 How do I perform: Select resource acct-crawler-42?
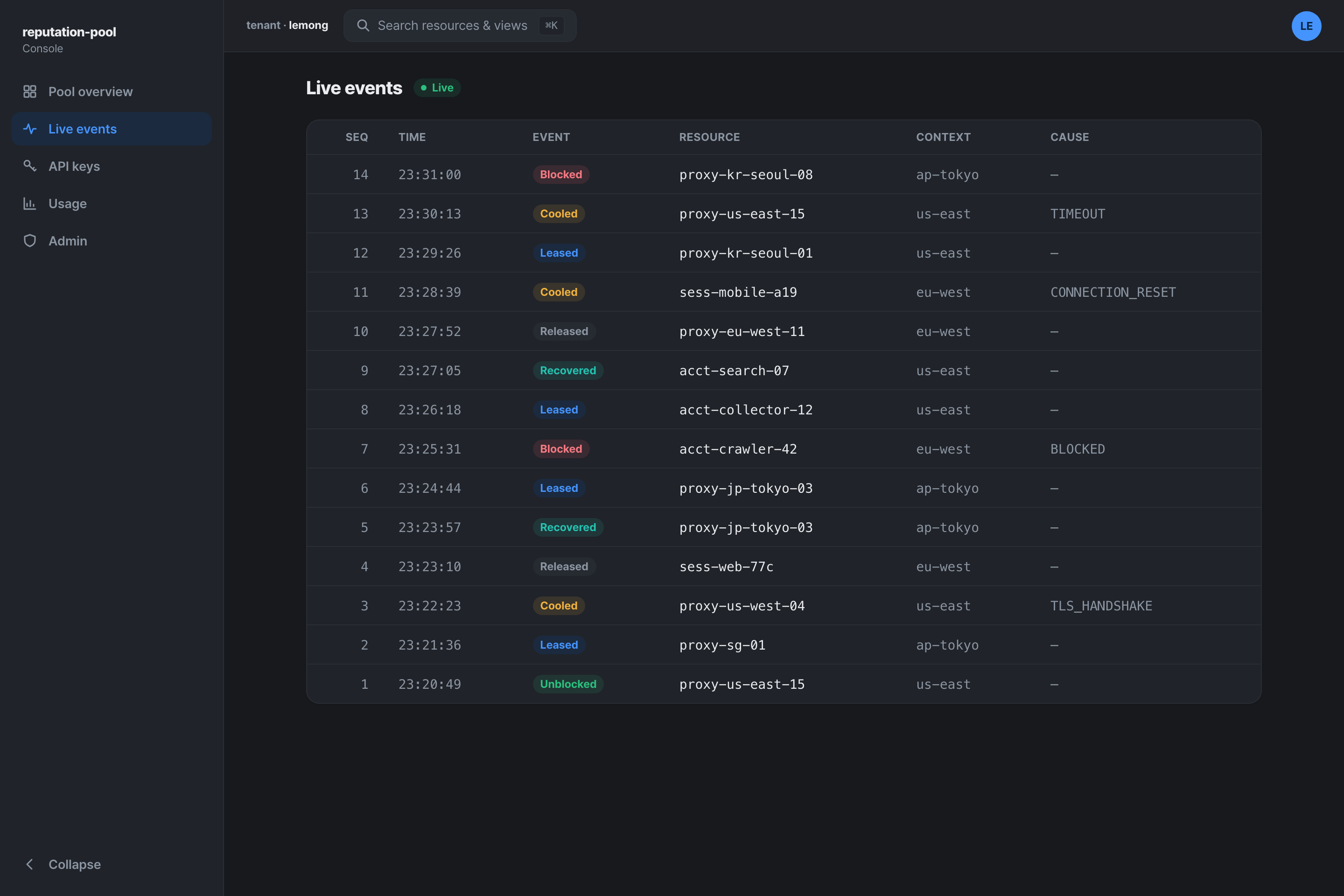(738, 449)
